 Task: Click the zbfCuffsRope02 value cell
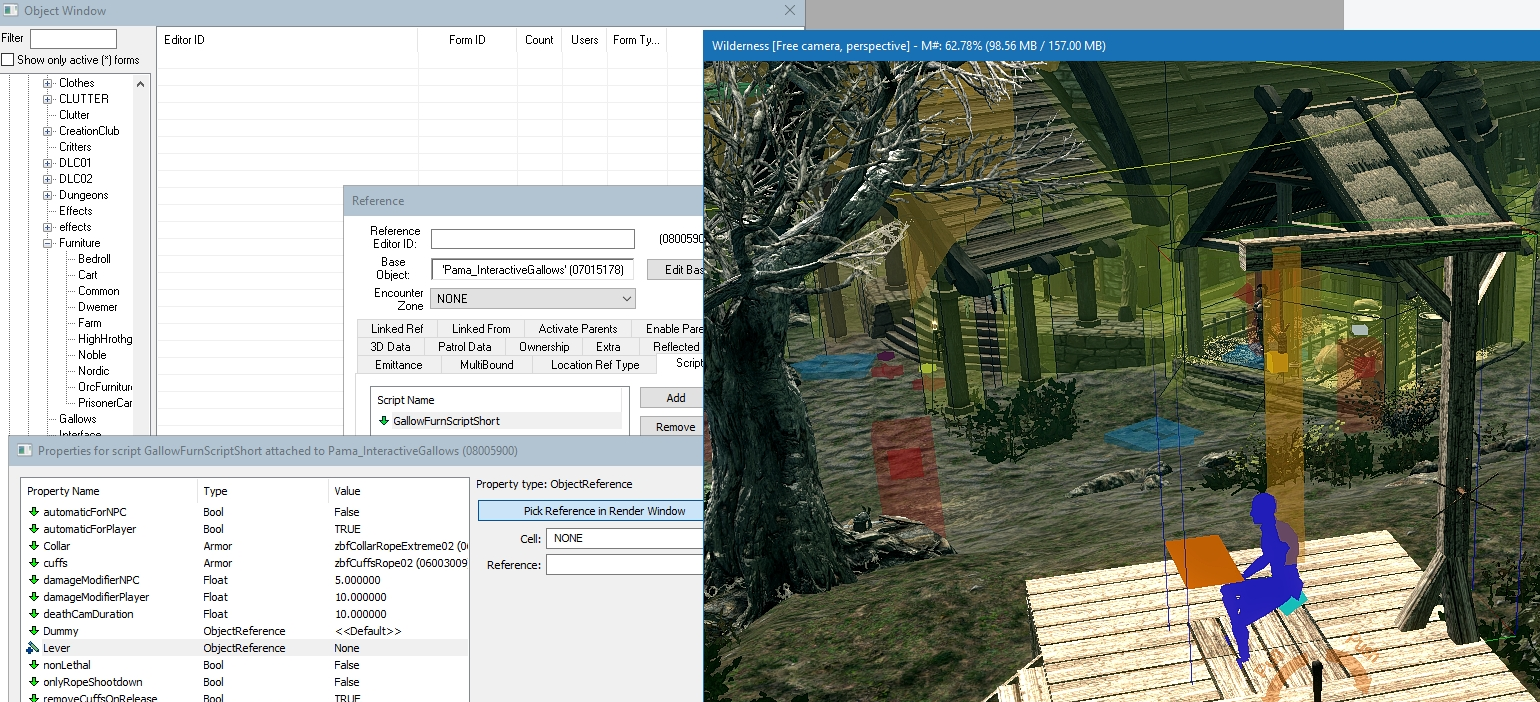pyautogui.click(x=399, y=563)
